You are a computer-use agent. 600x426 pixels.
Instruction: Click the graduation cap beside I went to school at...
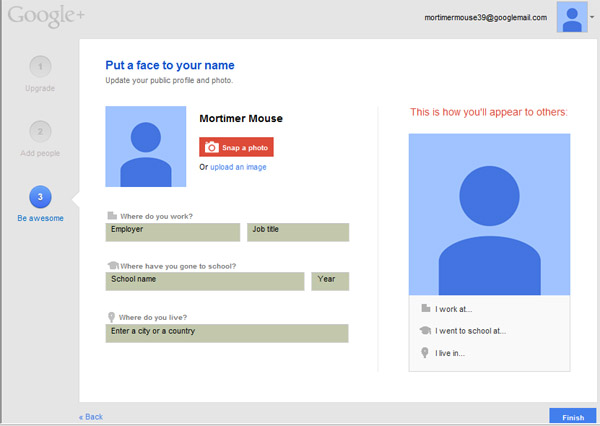click(425, 330)
